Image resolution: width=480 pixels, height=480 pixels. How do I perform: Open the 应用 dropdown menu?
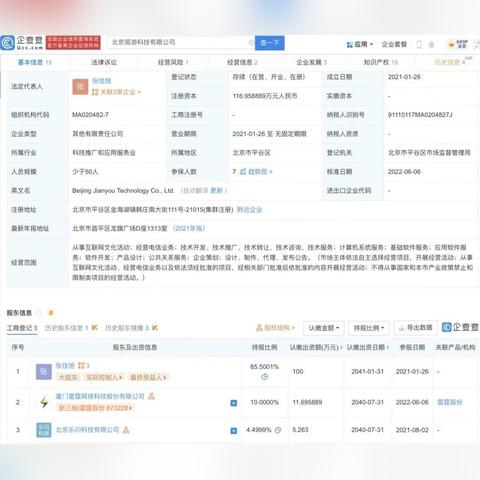click(x=360, y=44)
